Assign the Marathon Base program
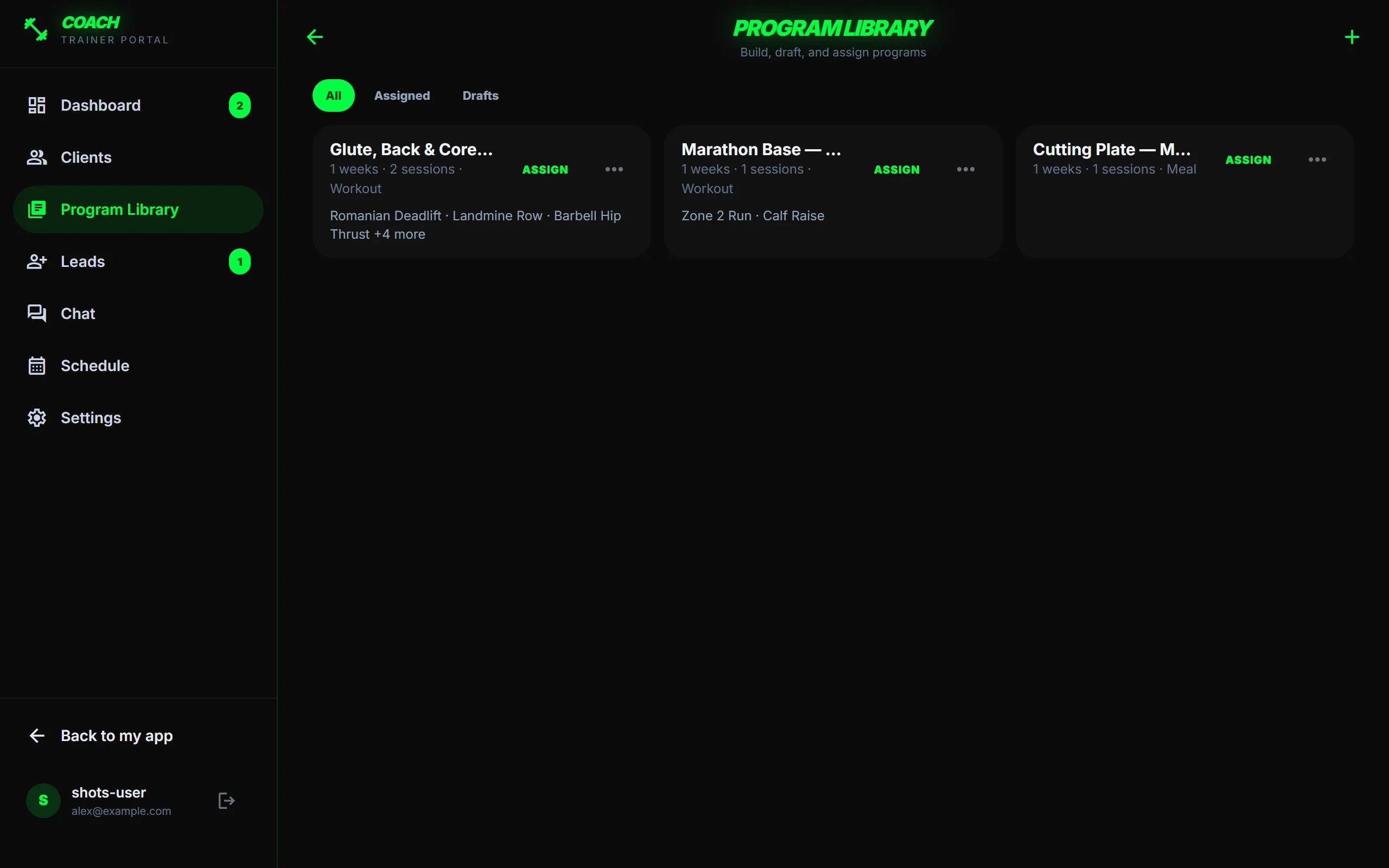 896,169
